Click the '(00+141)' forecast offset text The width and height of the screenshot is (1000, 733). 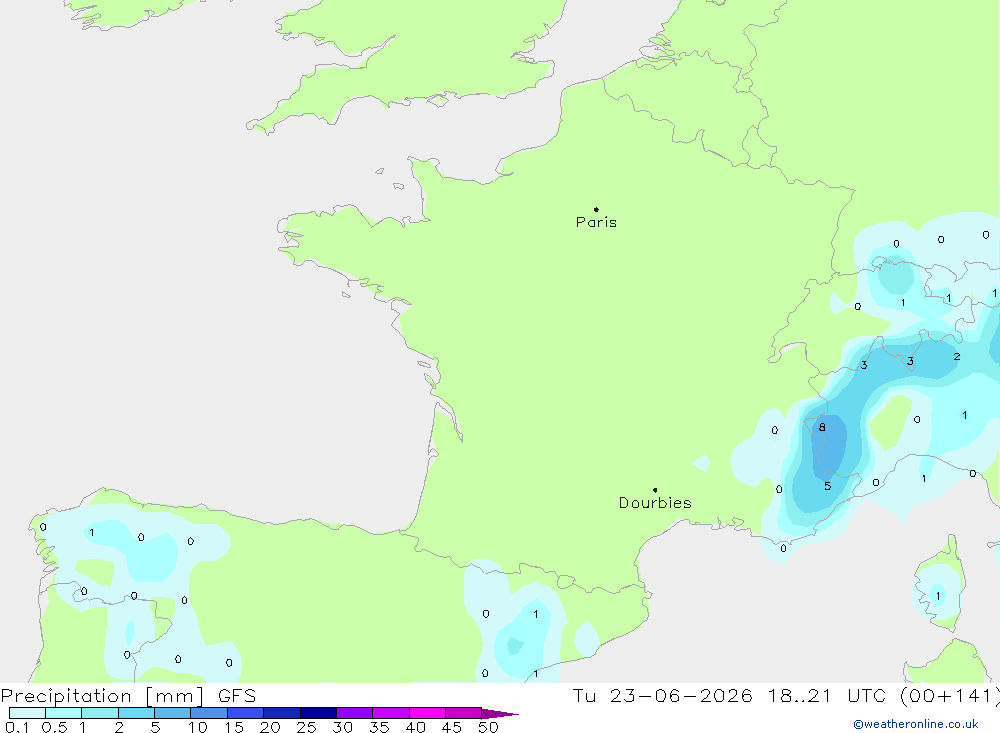coord(949,696)
